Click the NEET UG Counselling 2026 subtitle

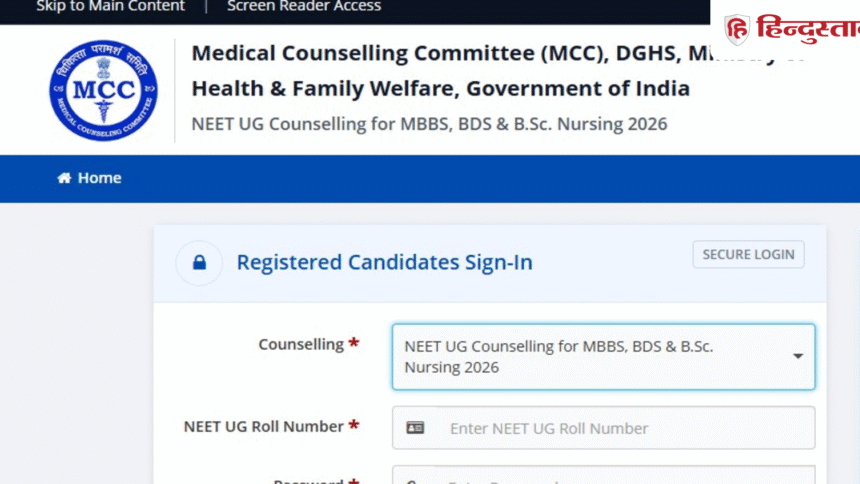429,124
